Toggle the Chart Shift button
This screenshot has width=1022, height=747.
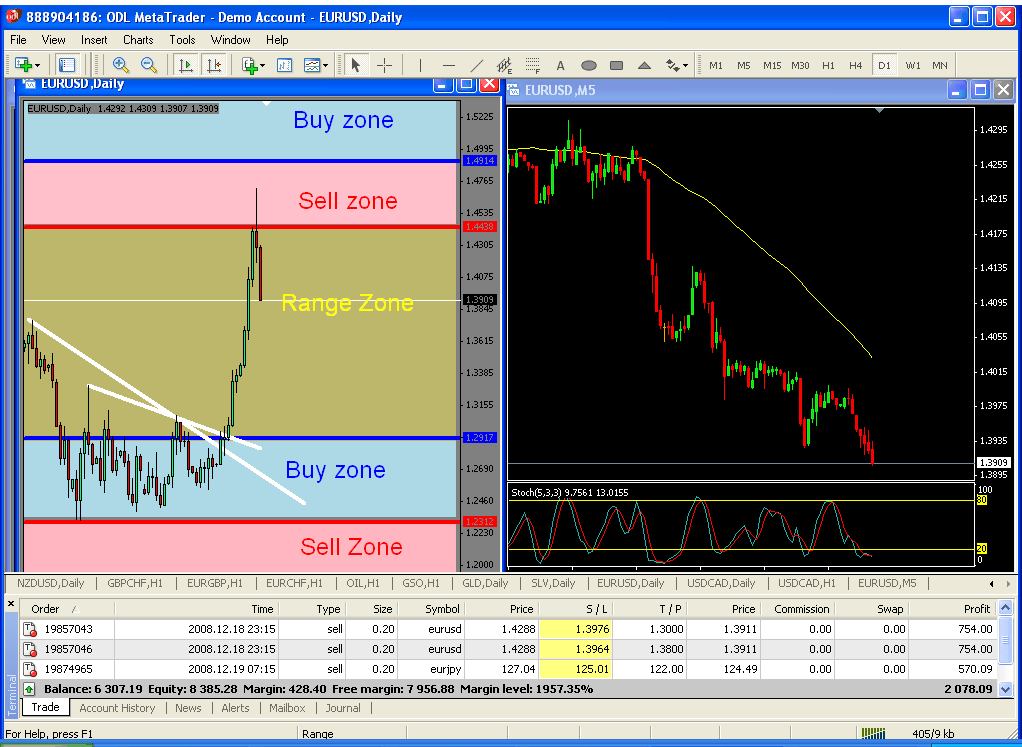214,65
